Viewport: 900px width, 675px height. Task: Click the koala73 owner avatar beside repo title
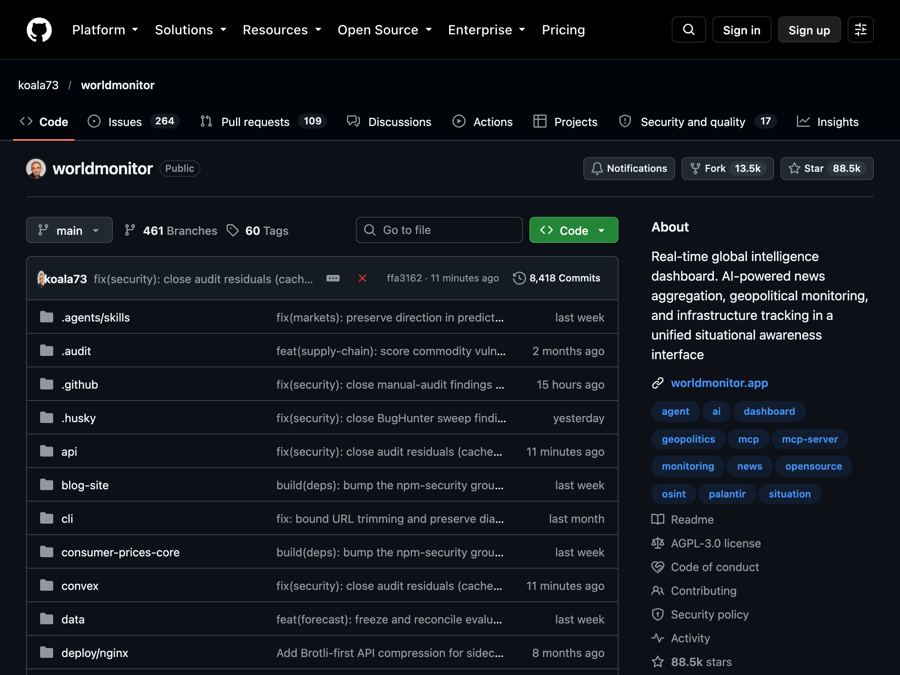coord(36,169)
